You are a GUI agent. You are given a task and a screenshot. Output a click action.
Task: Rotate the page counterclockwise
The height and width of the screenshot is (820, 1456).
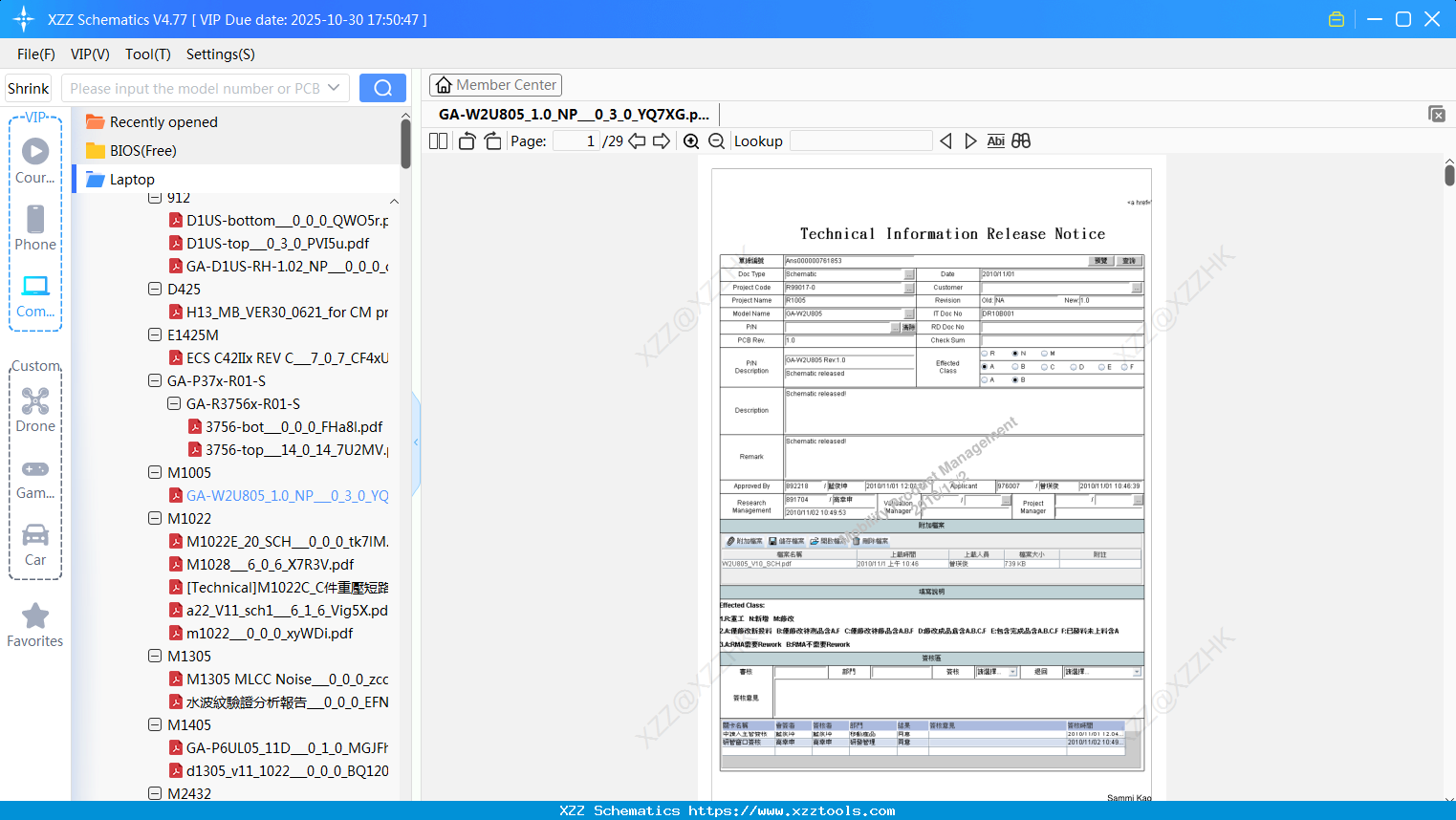point(467,141)
